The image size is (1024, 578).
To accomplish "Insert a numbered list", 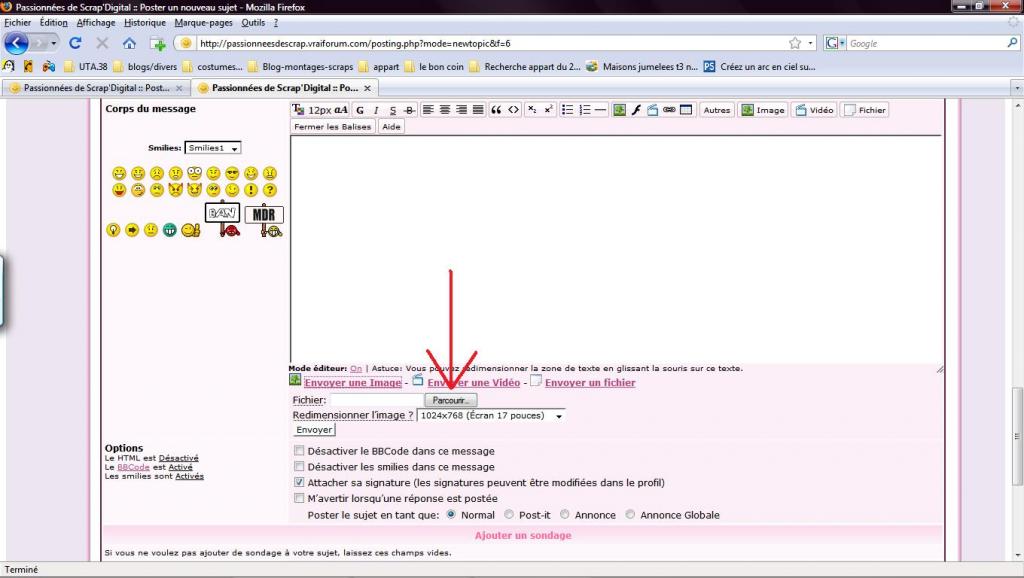I will point(584,110).
